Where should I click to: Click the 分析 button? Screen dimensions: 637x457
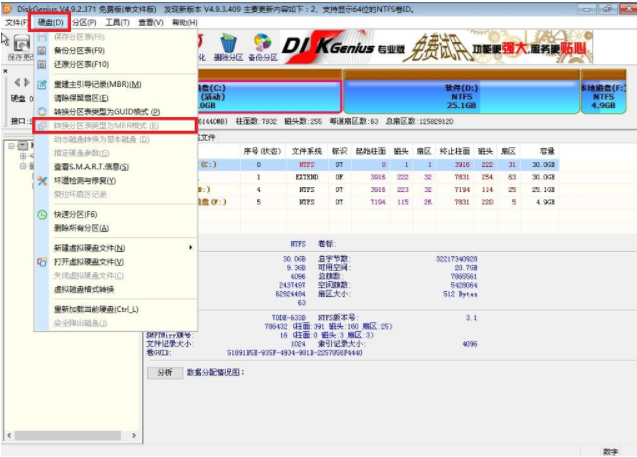165,373
